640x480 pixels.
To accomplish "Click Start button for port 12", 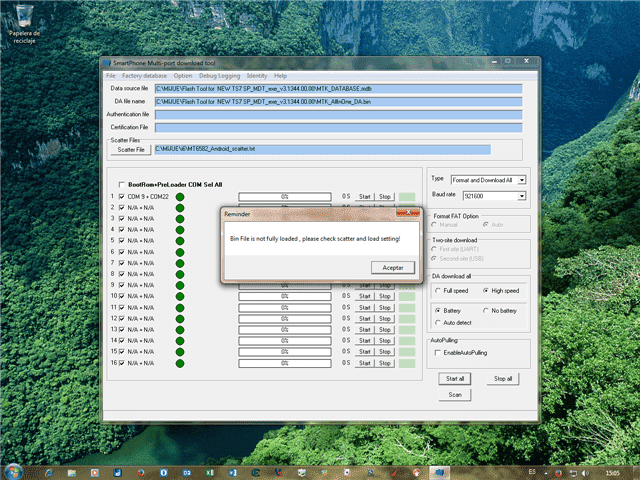I will tap(364, 319).
